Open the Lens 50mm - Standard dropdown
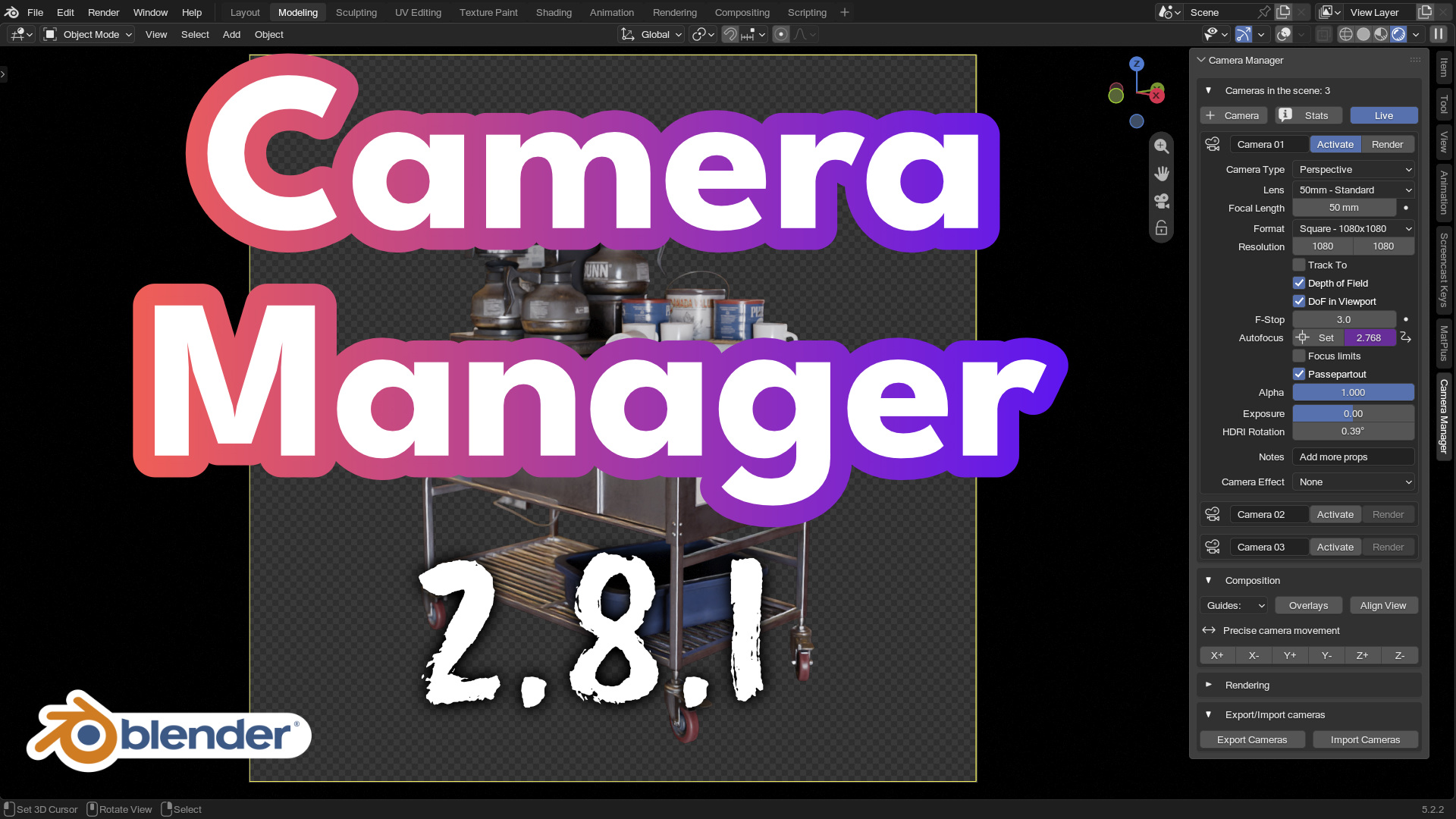The image size is (1456, 819). pyautogui.click(x=1354, y=190)
